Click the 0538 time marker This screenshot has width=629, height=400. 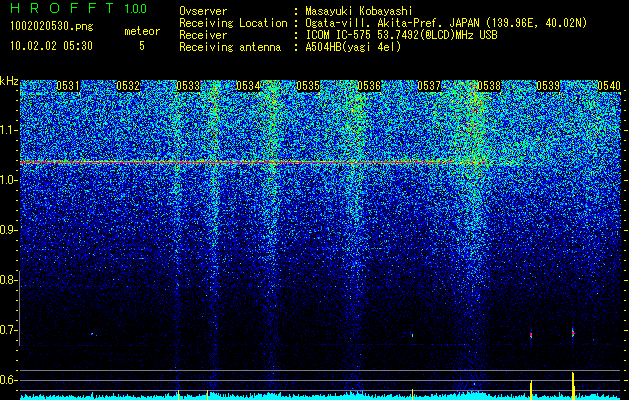pos(489,86)
